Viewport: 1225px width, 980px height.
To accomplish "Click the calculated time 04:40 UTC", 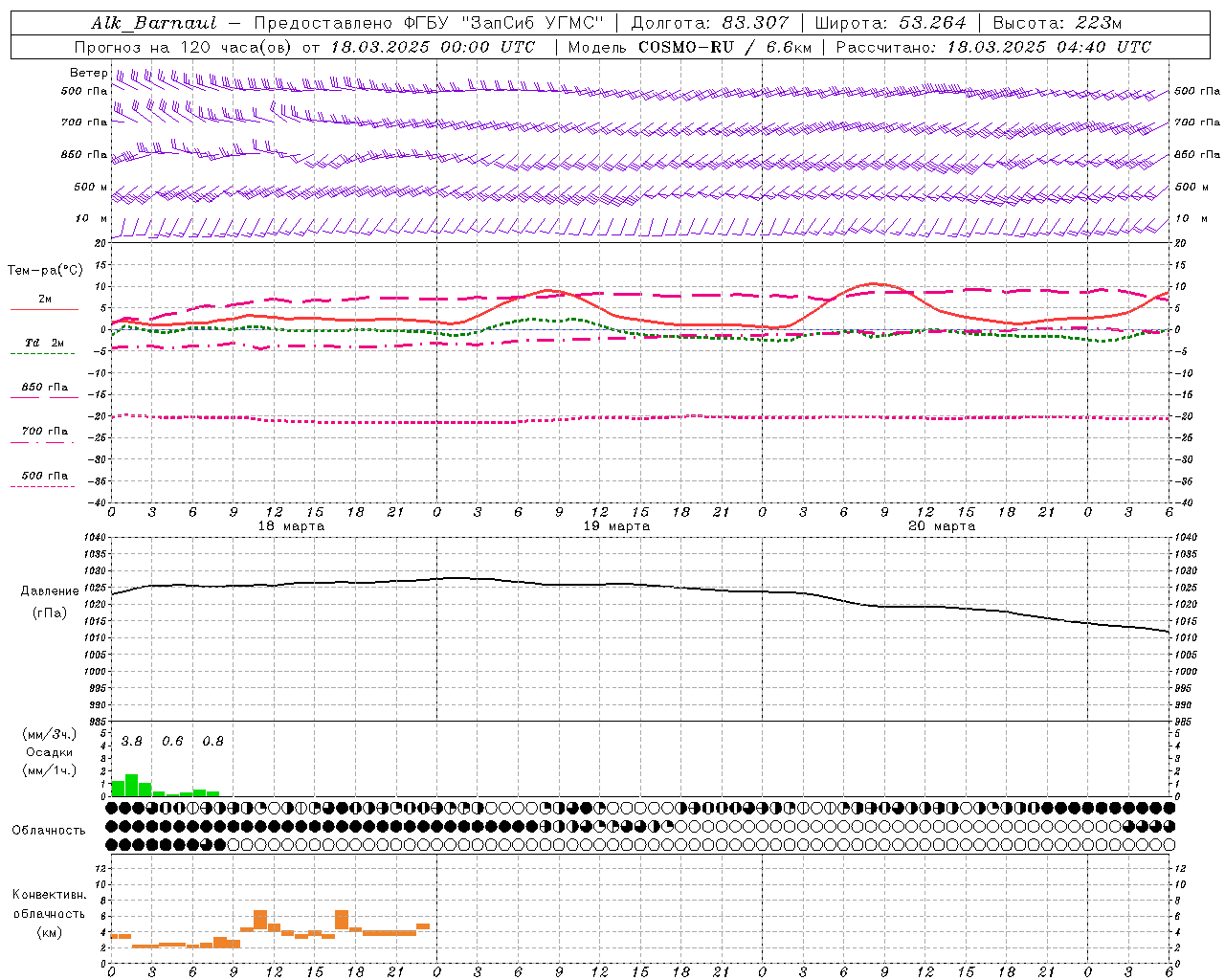I will click(1104, 47).
